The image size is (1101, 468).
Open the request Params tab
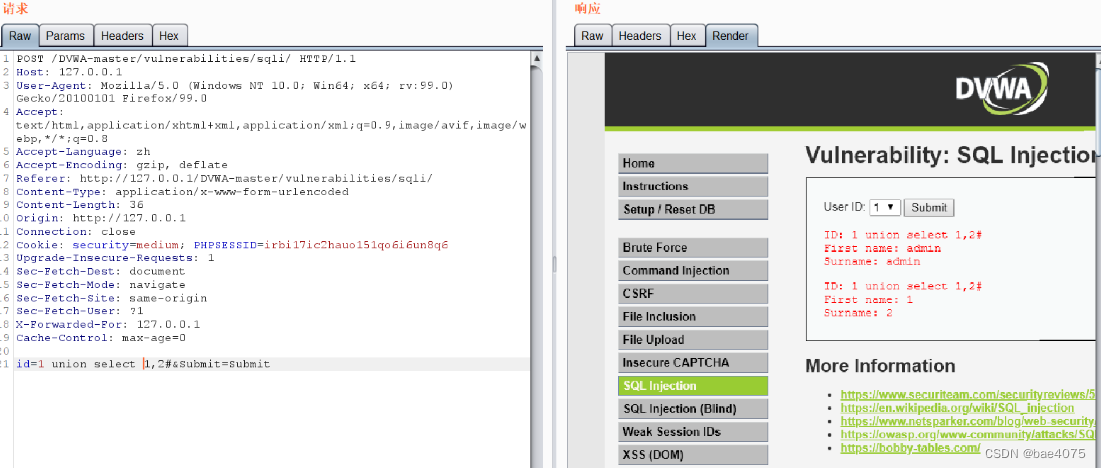[x=65, y=36]
